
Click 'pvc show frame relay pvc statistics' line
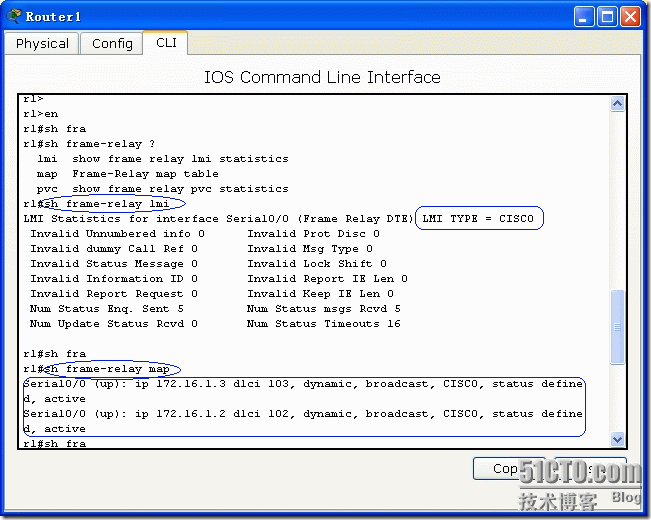162,189
